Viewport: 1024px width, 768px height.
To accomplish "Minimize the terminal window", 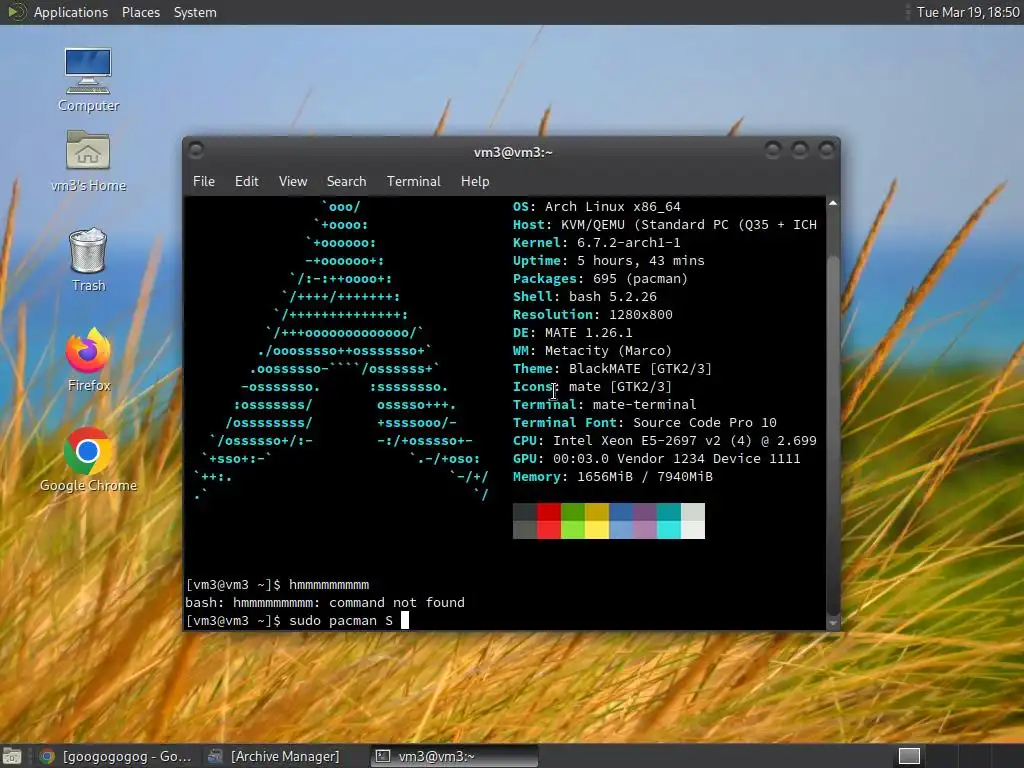I will pos(773,150).
